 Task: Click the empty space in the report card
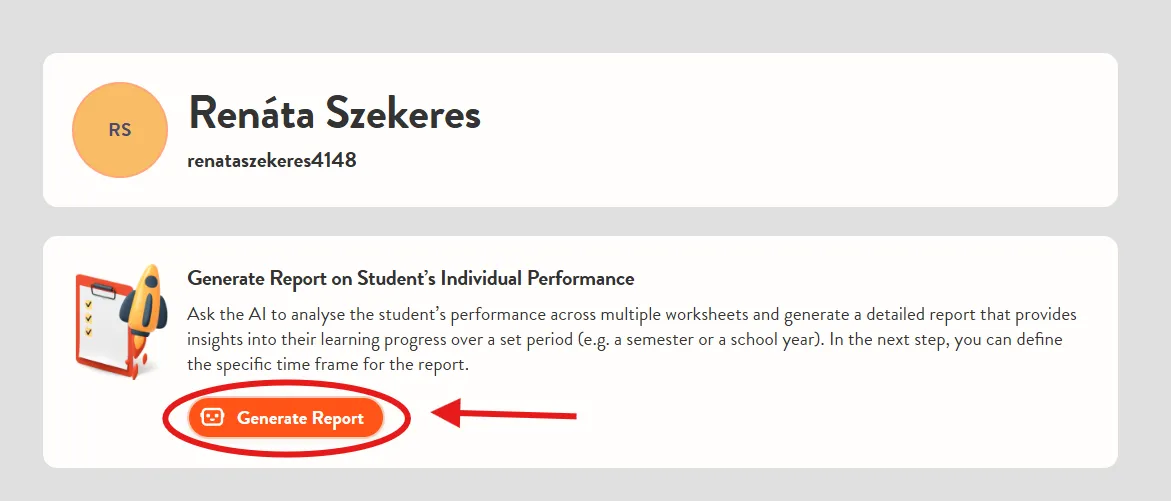(821, 426)
